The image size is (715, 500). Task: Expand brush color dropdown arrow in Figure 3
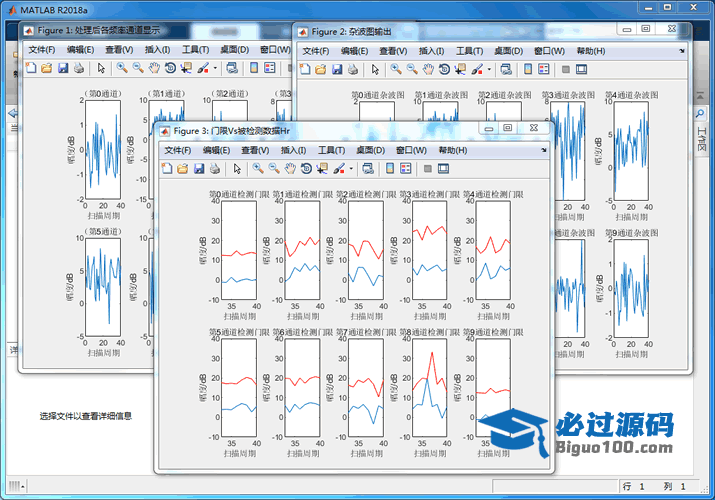coord(351,169)
